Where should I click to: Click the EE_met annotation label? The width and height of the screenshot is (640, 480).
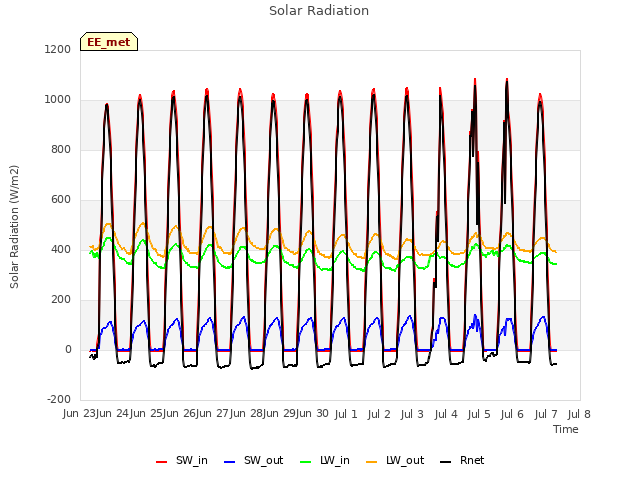[109, 42]
